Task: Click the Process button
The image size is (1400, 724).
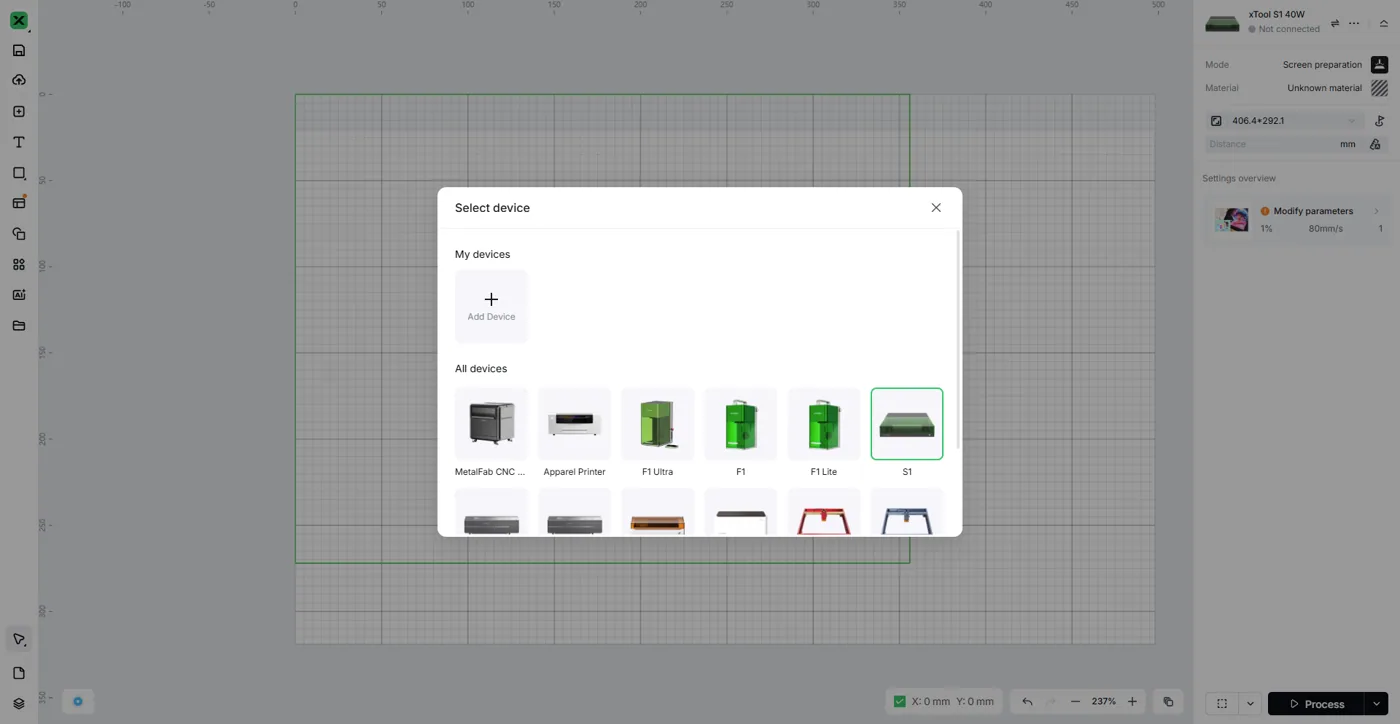Action: coord(1317,704)
